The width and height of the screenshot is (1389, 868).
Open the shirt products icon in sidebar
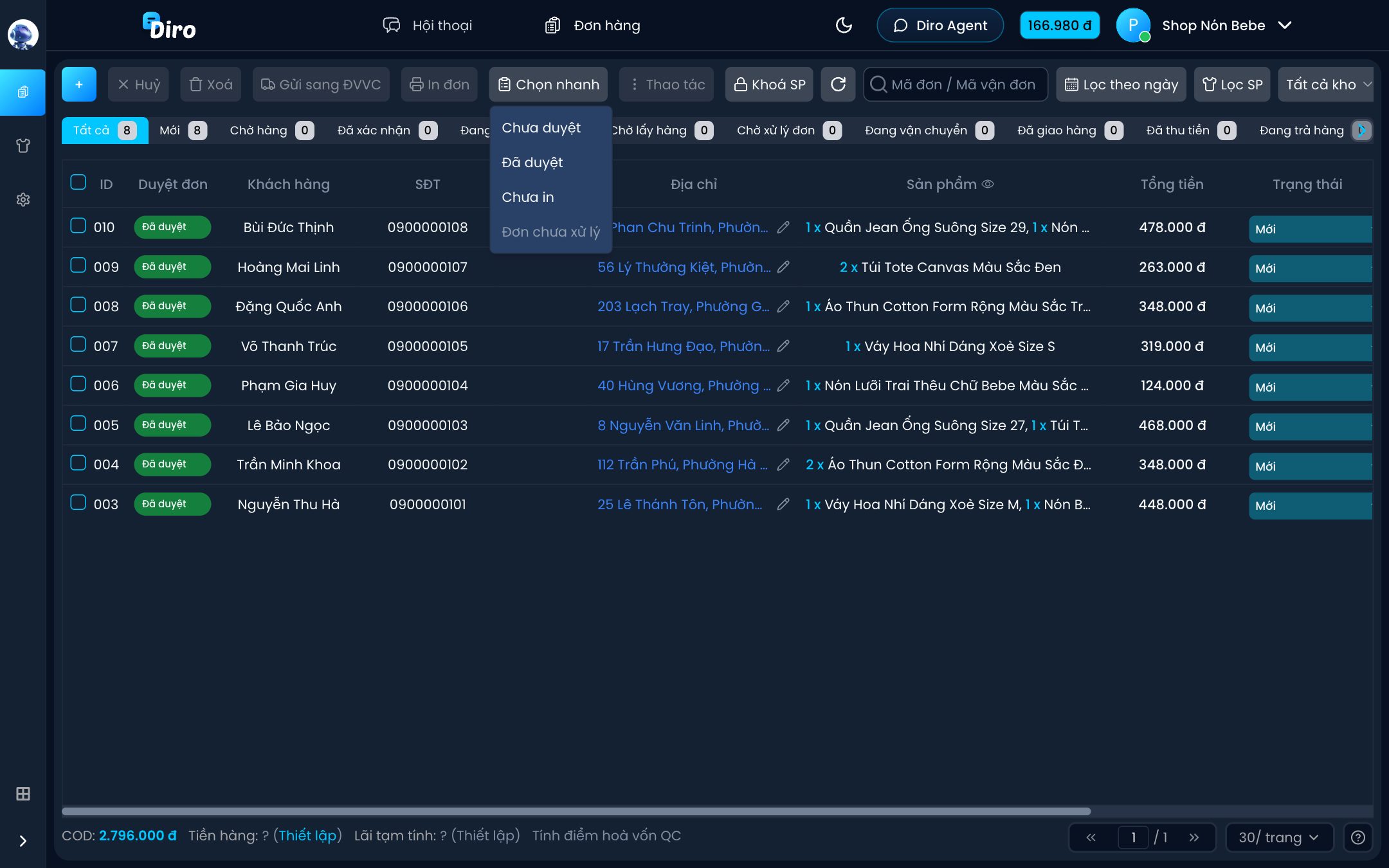click(23, 146)
